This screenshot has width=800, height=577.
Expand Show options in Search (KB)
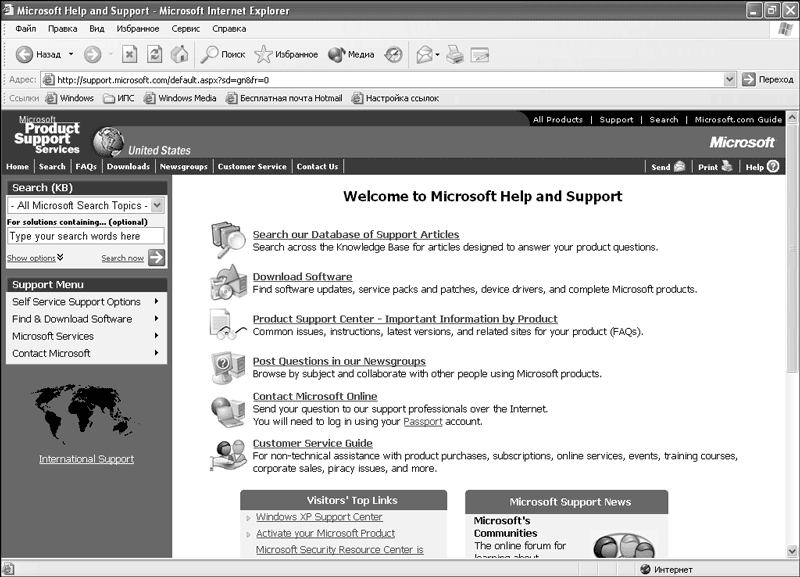click(x=35, y=258)
